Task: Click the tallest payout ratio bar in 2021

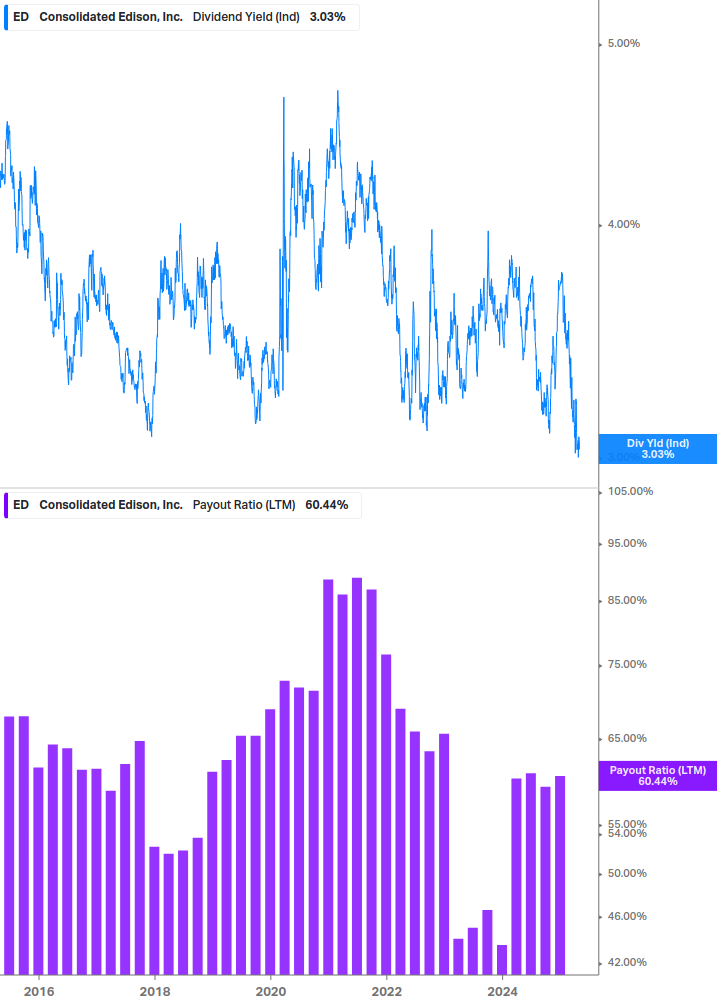Action: tap(357, 776)
